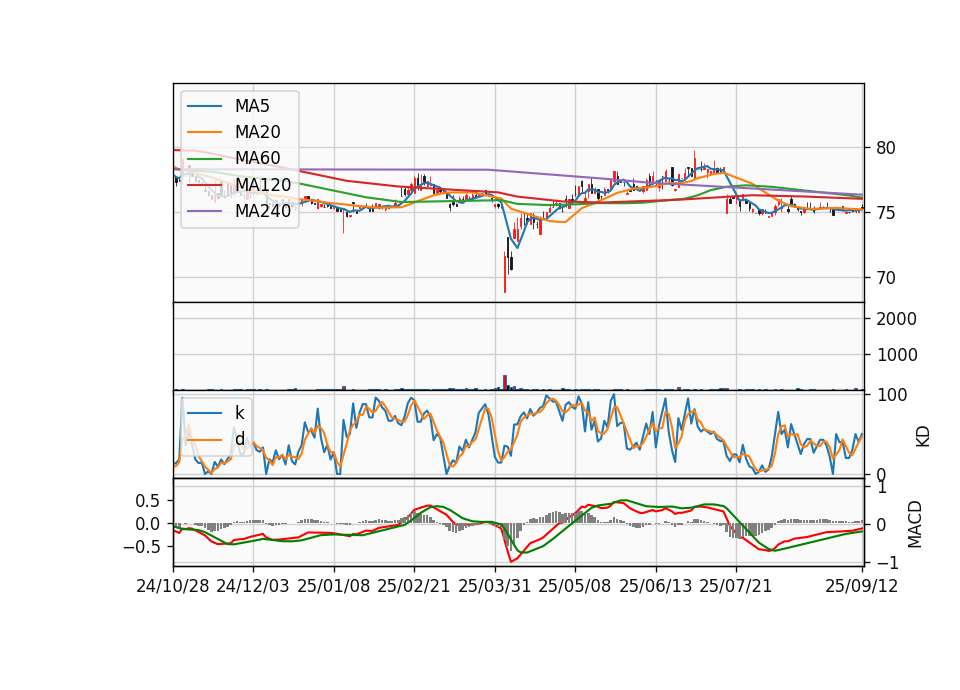Click the volume axis value 1000

pyautogui.click(x=897, y=355)
